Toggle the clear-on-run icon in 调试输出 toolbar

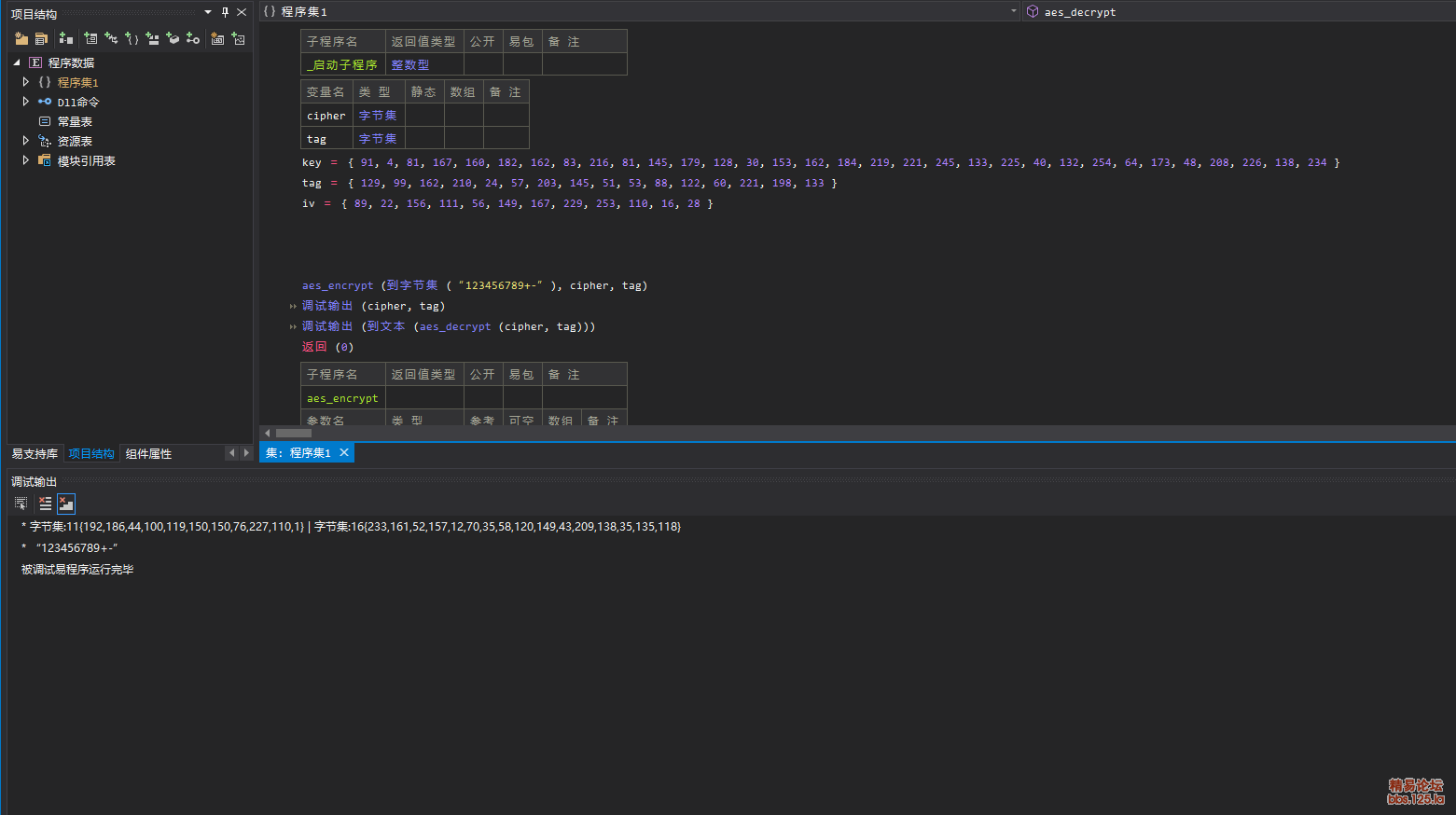(x=66, y=504)
